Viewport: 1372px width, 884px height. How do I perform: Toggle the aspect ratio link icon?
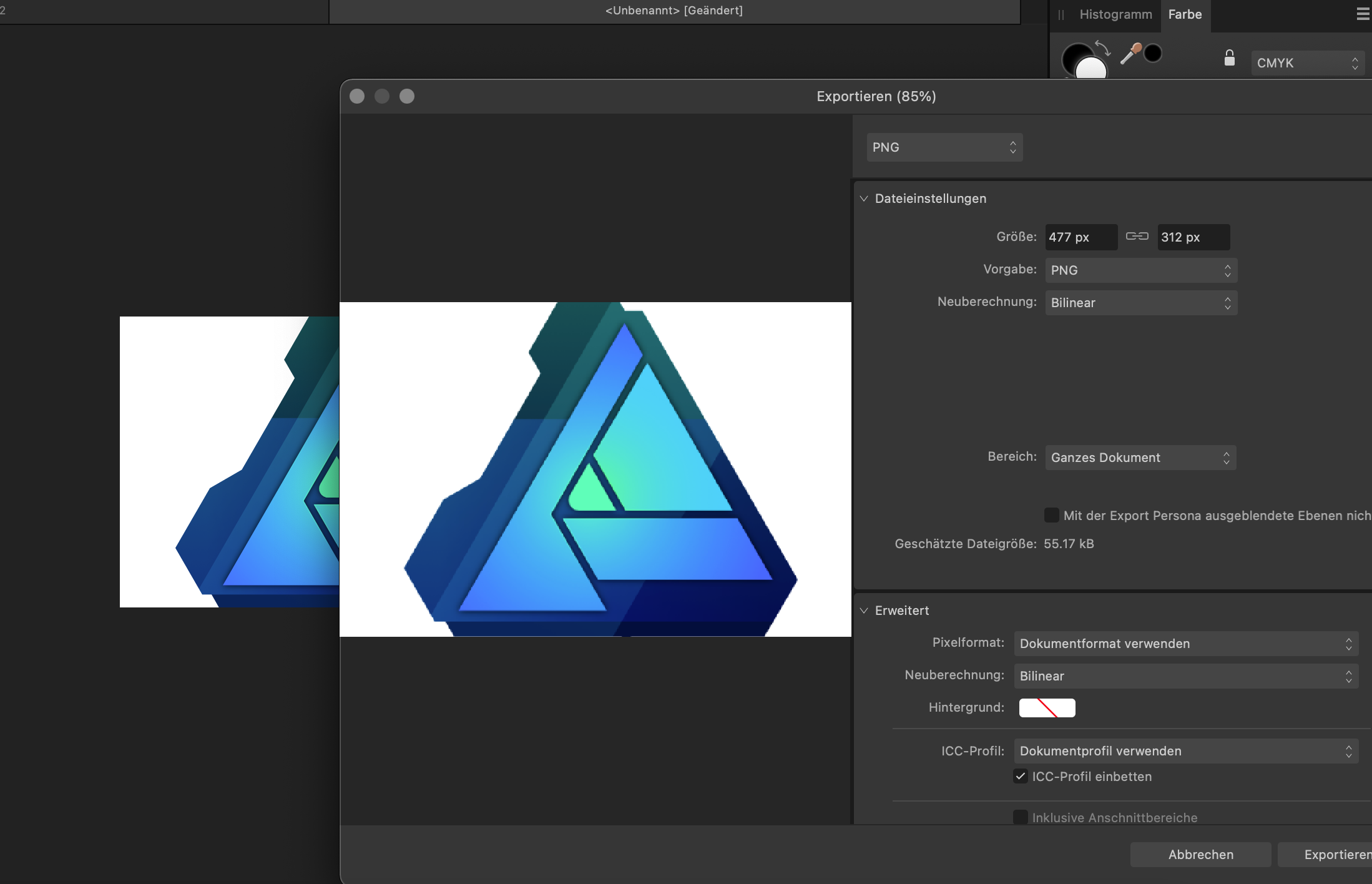1137,237
